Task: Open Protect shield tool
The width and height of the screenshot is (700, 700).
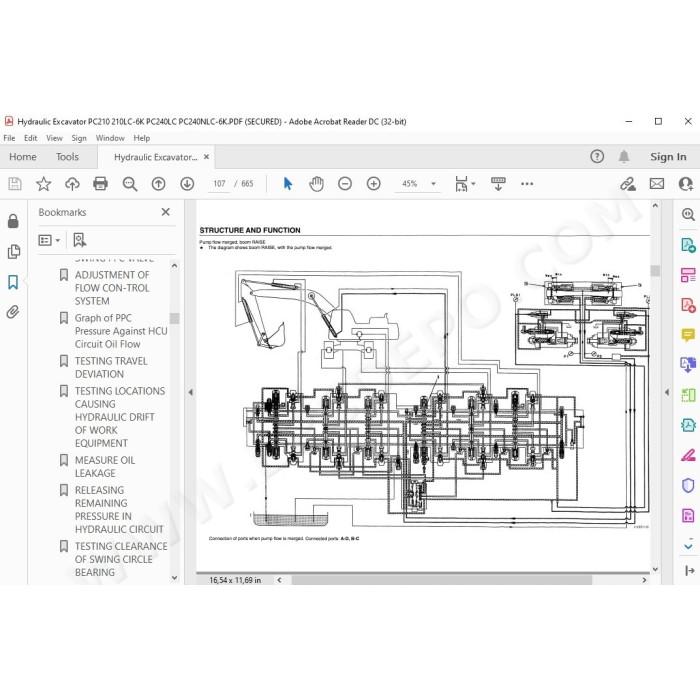Action: [x=688, y=485]
